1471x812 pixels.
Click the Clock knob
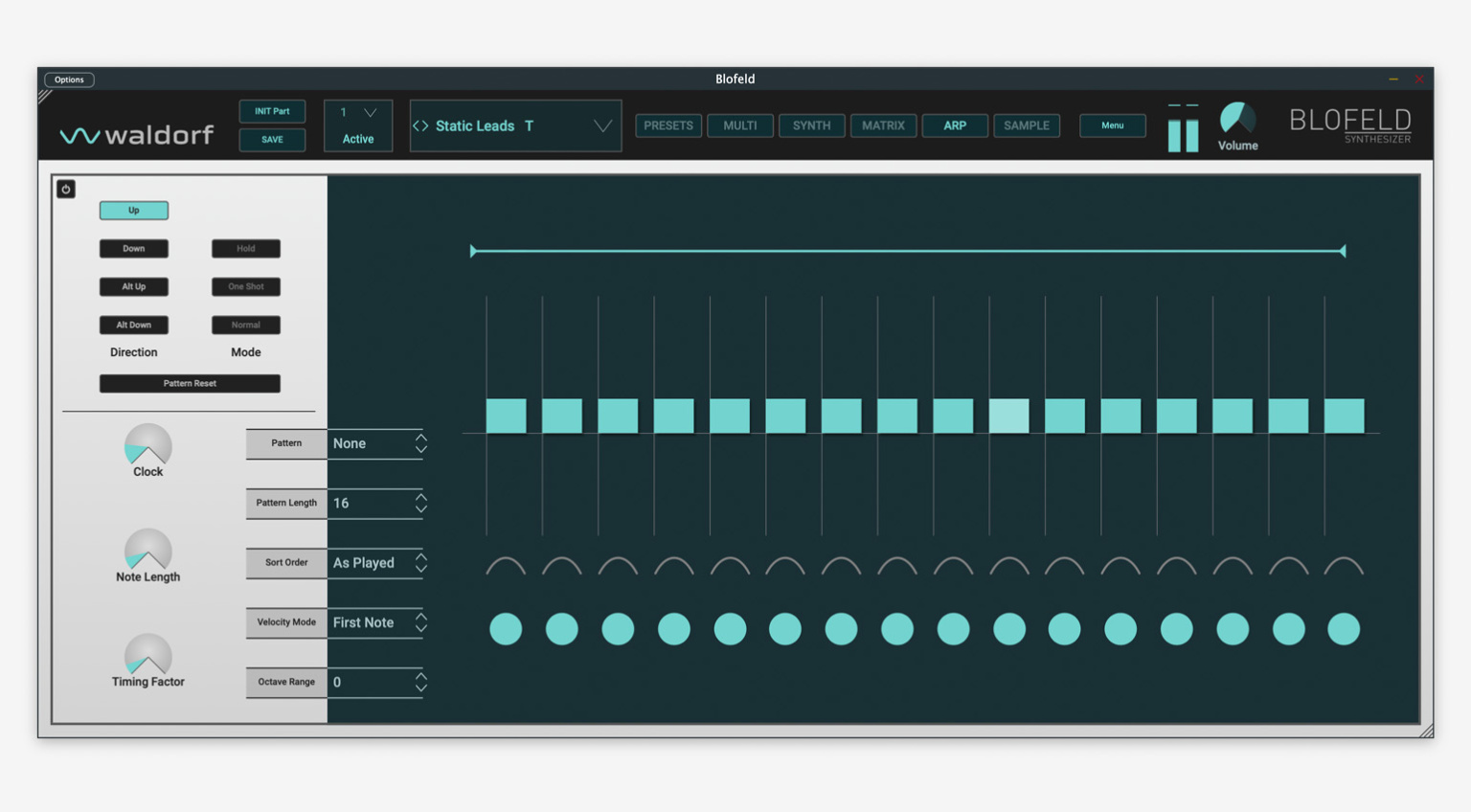[x=147, y=445]
